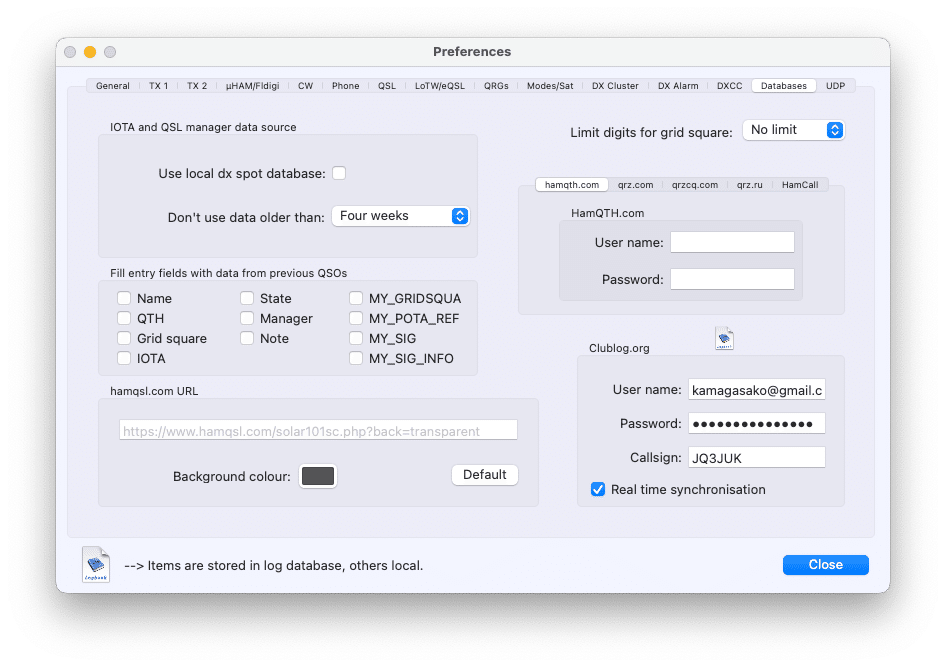
Task: Click the Background colour swatch
Action: point(317,476)
